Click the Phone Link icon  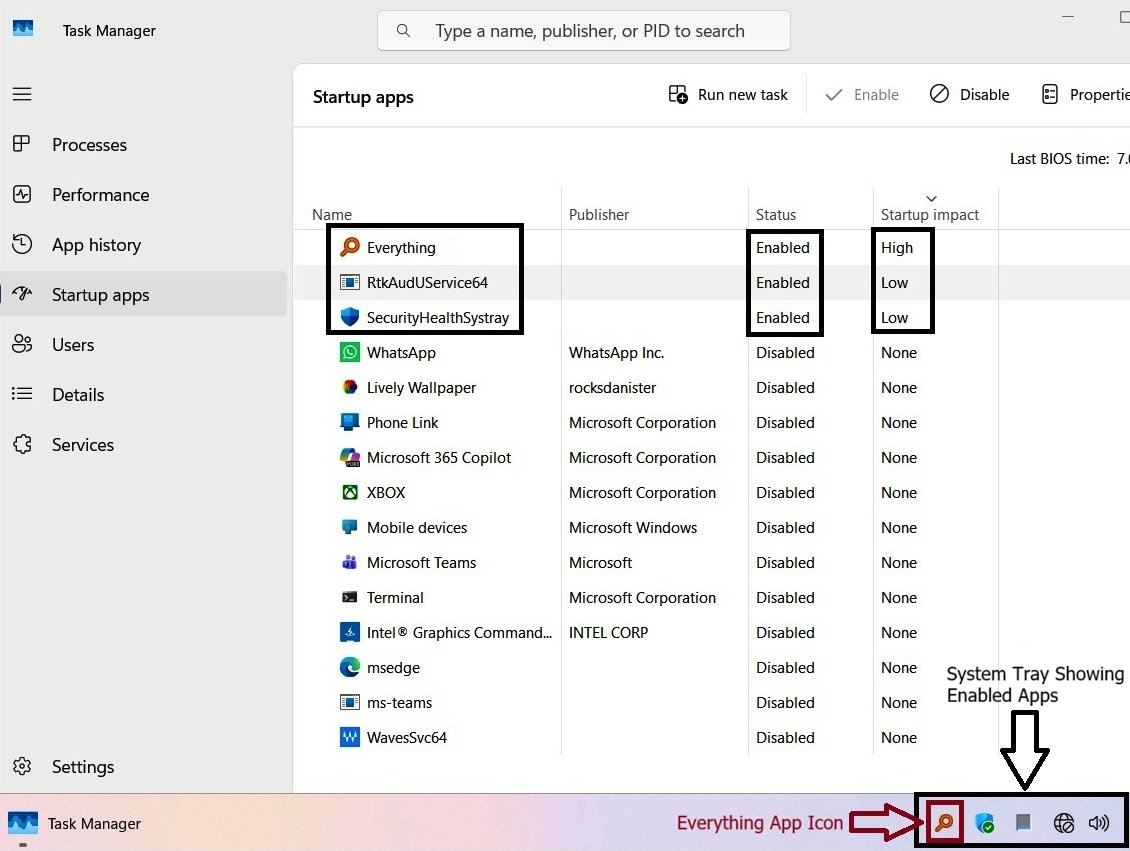[350, 422]
